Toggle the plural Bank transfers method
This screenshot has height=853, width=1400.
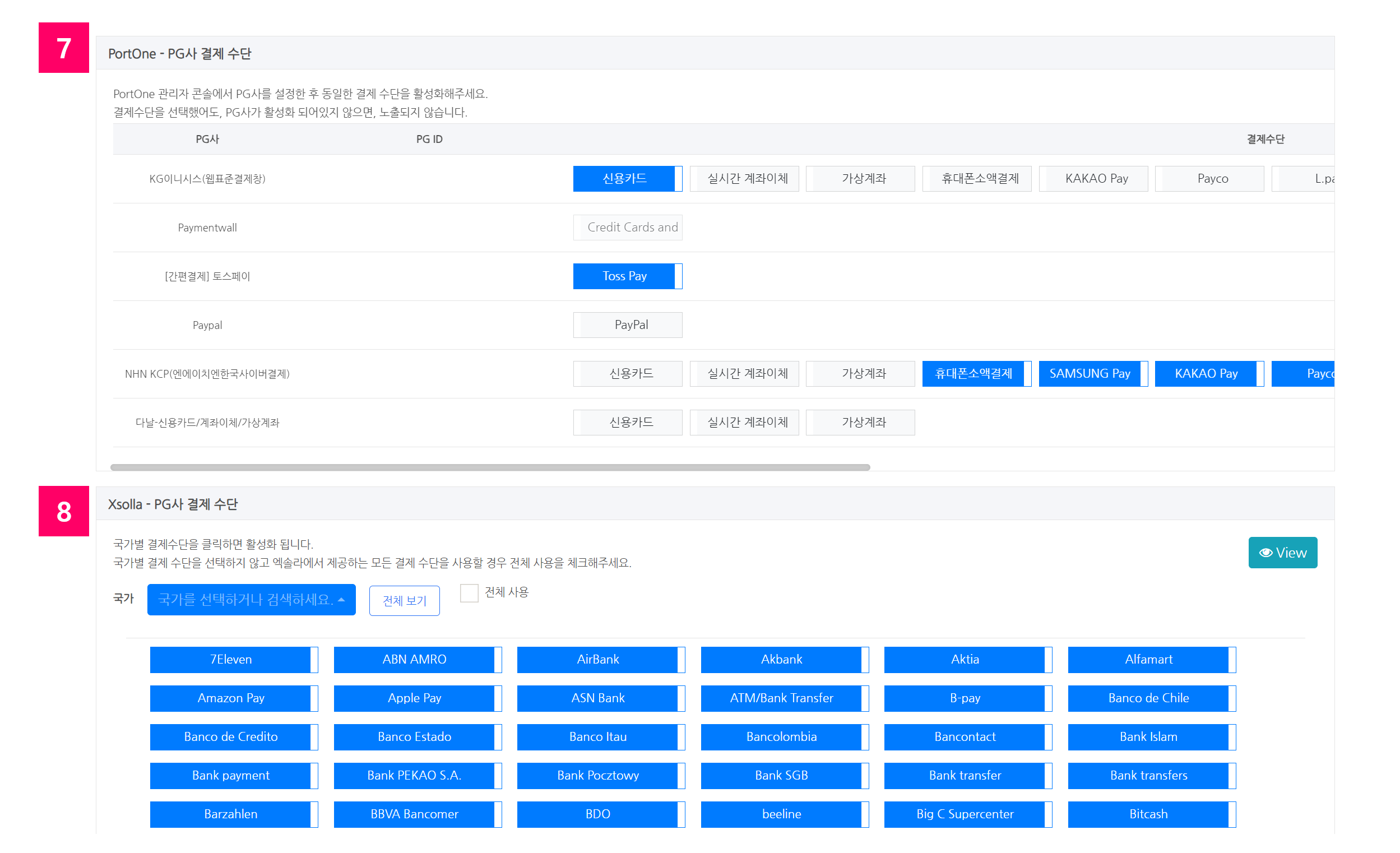(x=1152, y=776)
